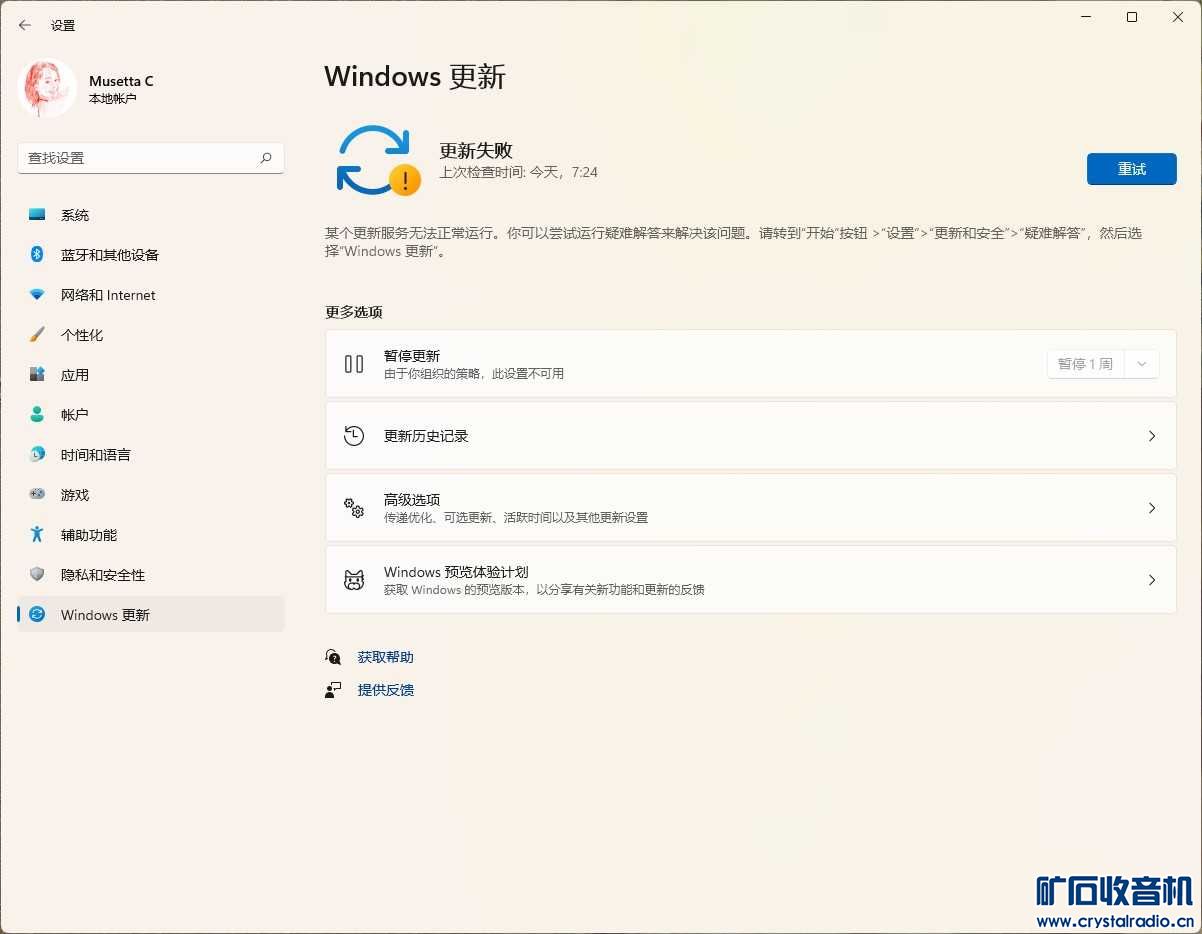Open 更新历史记录 row
Viewport: 1202px width, 934px height.
pyautogui.click(x=750, y=436)
